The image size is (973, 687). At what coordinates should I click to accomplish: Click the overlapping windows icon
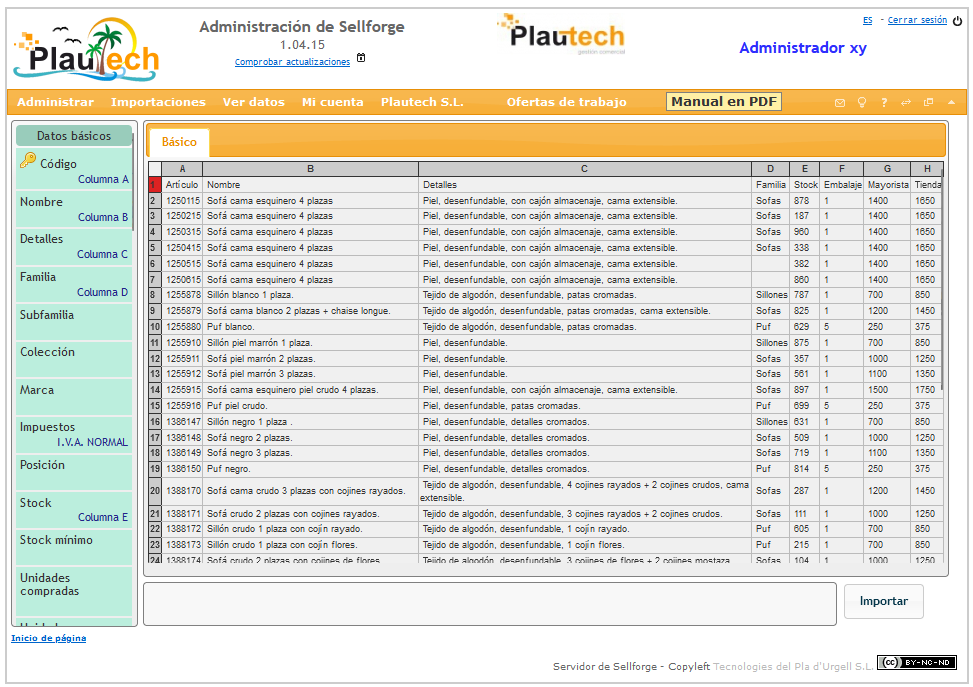pyautogui.click(x=928, y=103)
